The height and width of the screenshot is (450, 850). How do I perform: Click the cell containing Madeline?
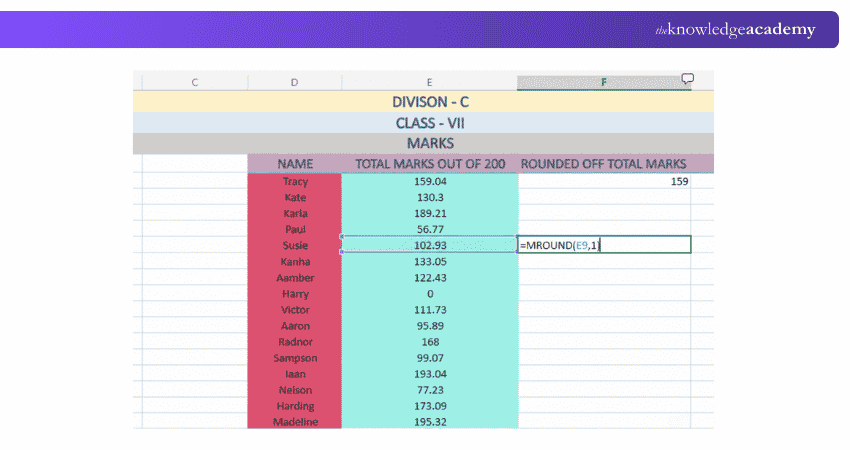[x=295, y=422]
